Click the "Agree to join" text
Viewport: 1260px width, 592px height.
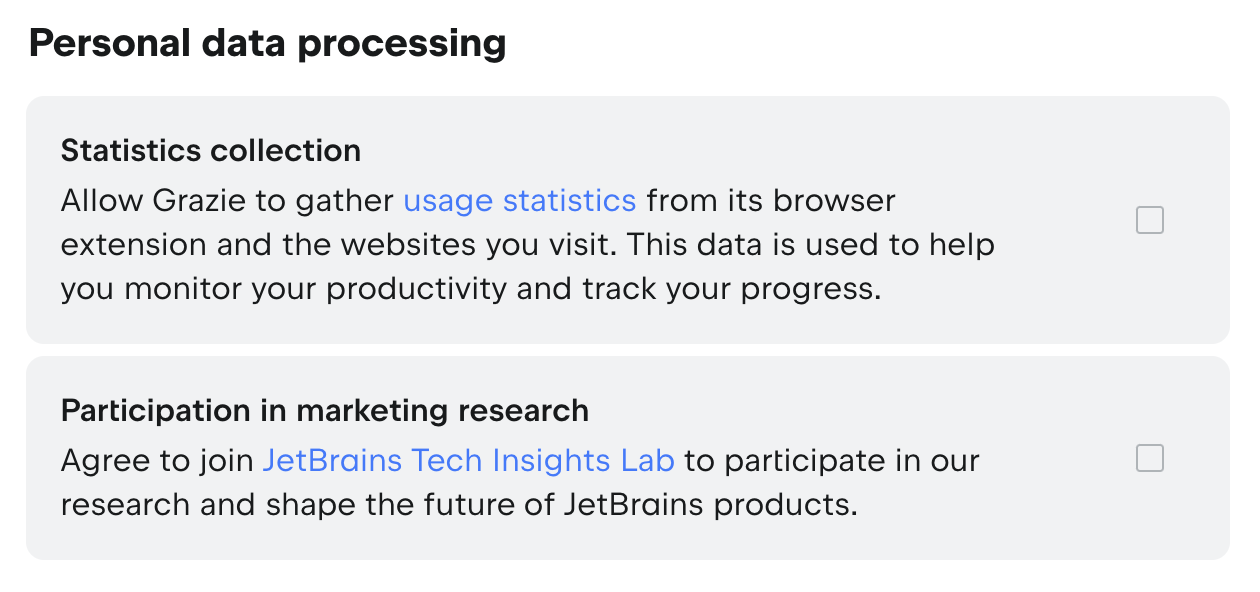pos(156,461)
